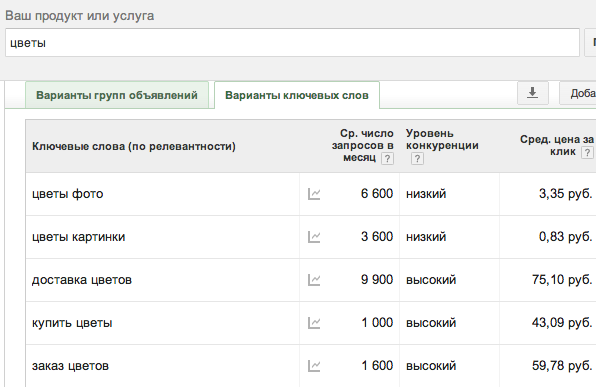The height and width of the screenshot is (387, 596).
Task: Click the 6 600 monthly searches value
Action: click(377, 194)
